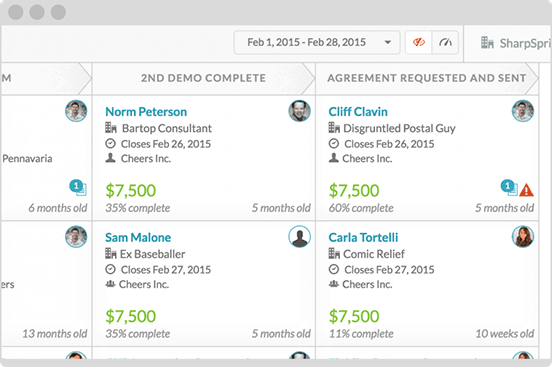Click avatar on the 13 months old card
Screen dimensions: 552x368
(x=76, y=236)
